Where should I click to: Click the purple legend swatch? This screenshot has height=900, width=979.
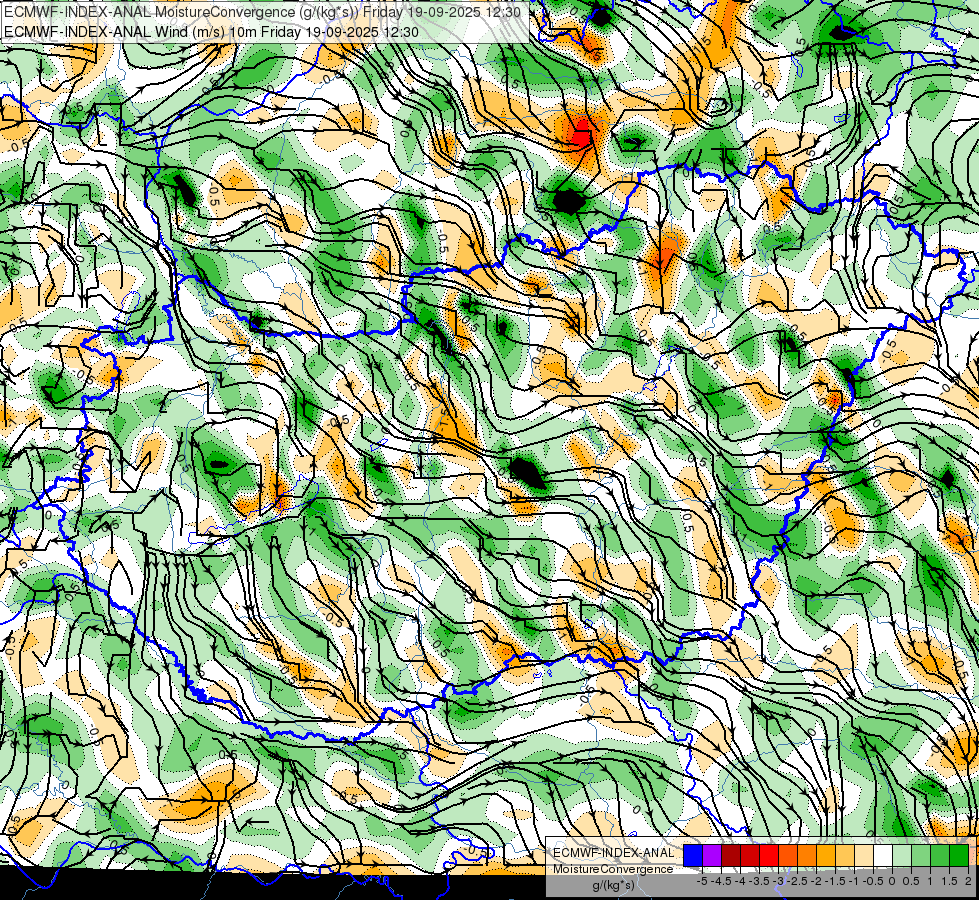tap(712, 855)
